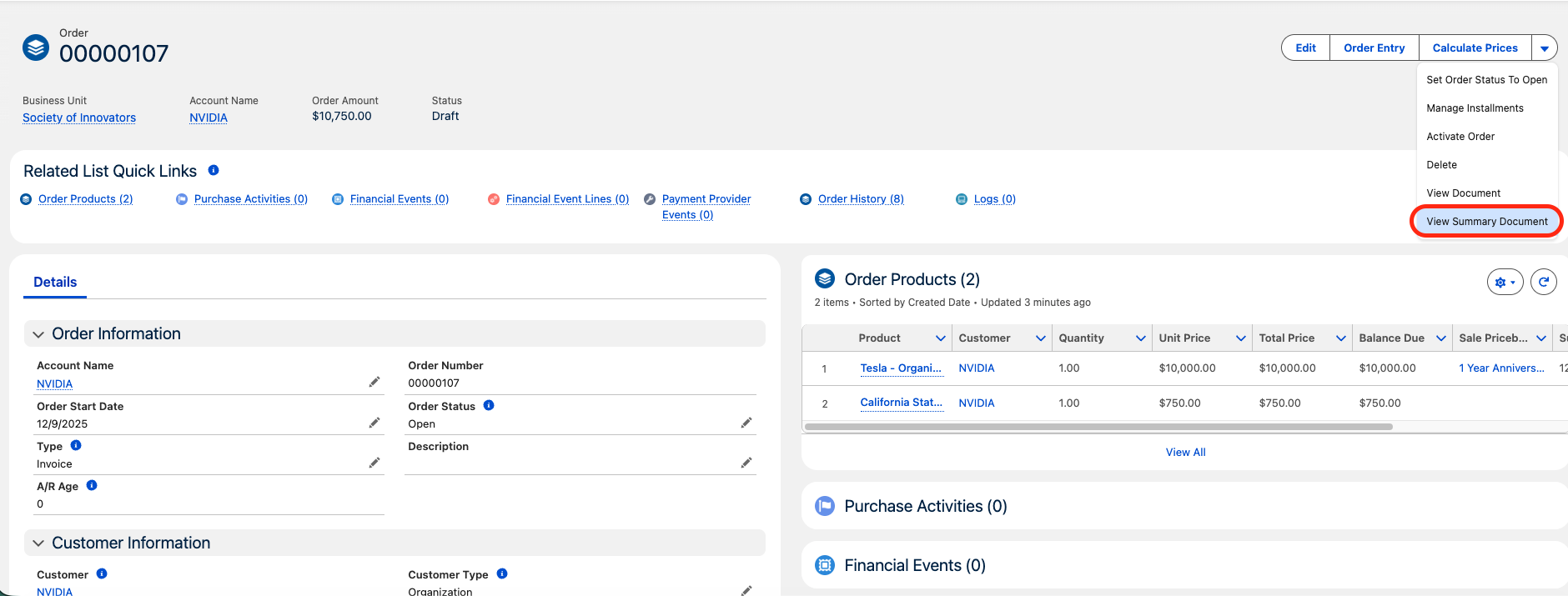The image size is (1568, 596).
Task: Choose Manage Installments from the menu
Action: point(1487,108)
